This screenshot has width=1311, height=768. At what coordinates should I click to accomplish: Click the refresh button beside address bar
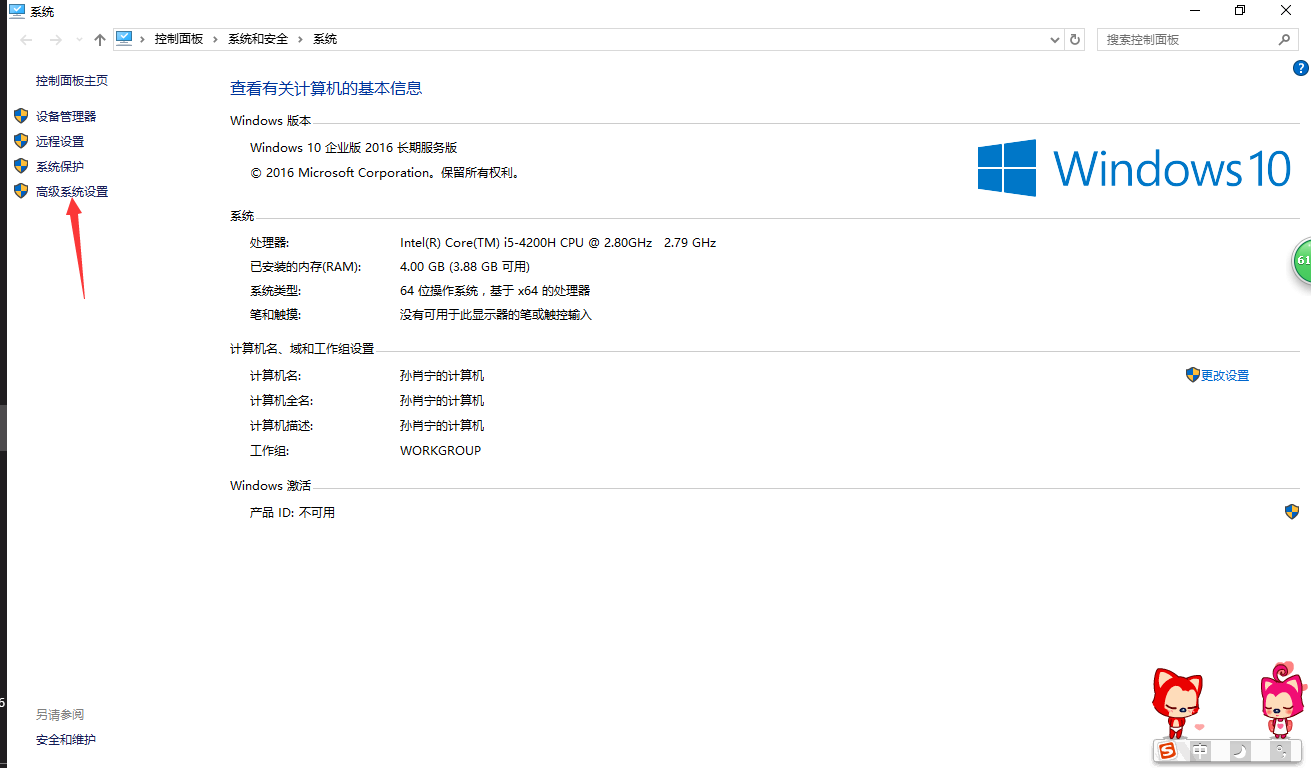[1075, 40]
